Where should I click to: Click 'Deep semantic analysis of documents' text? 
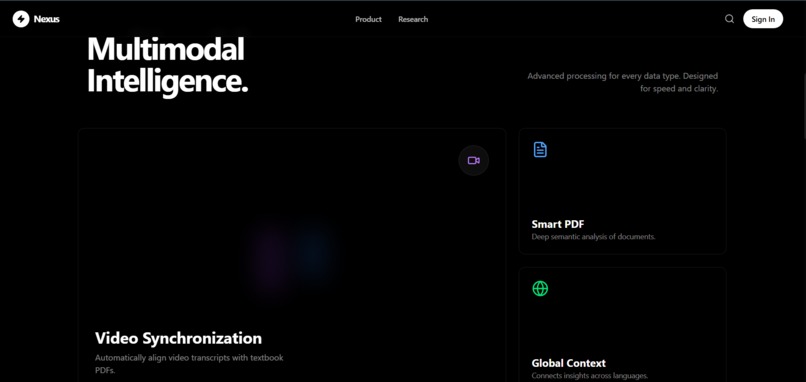tap(593, 237)
